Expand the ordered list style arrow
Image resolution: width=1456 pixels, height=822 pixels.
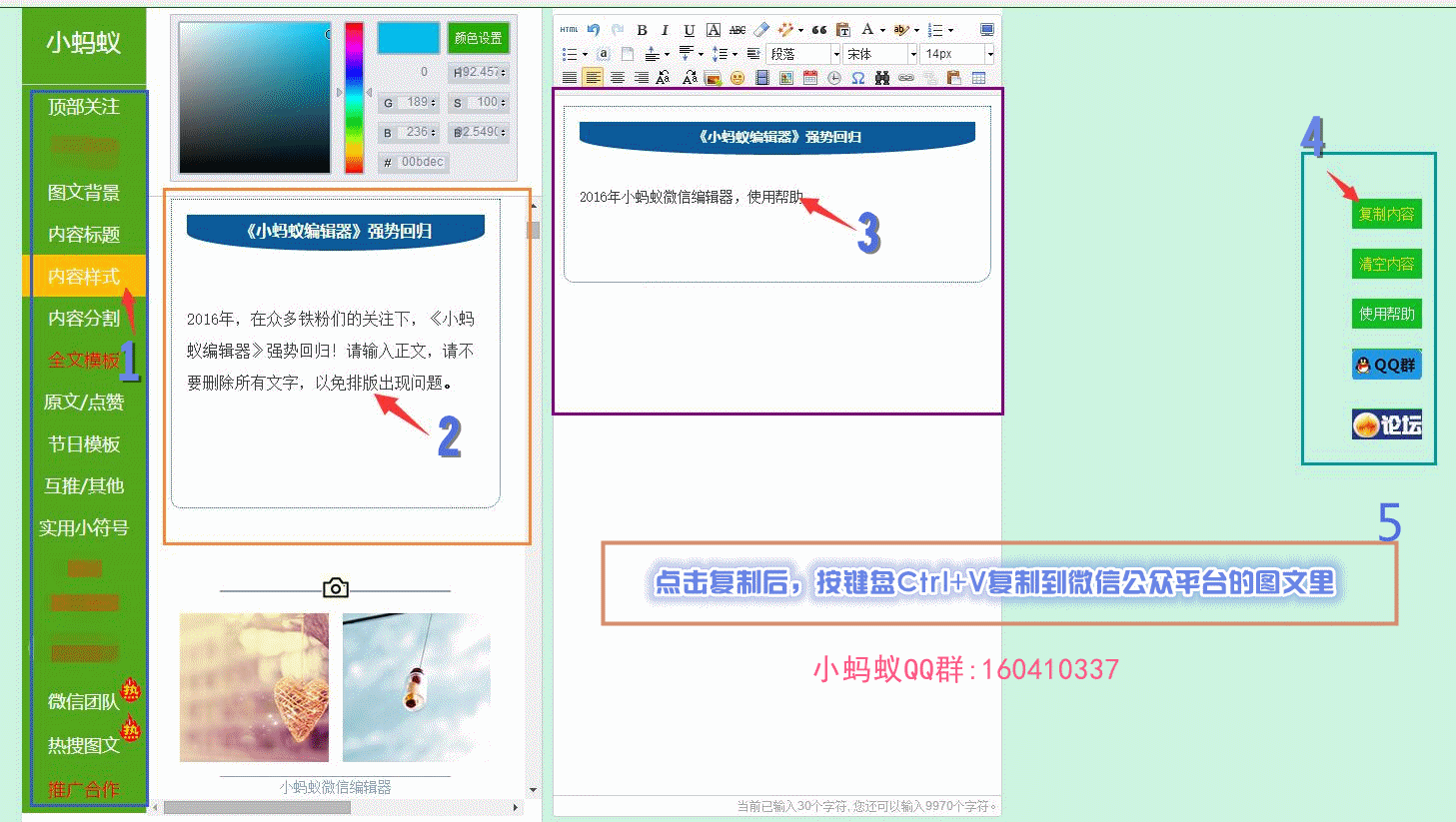click(950, 30)
